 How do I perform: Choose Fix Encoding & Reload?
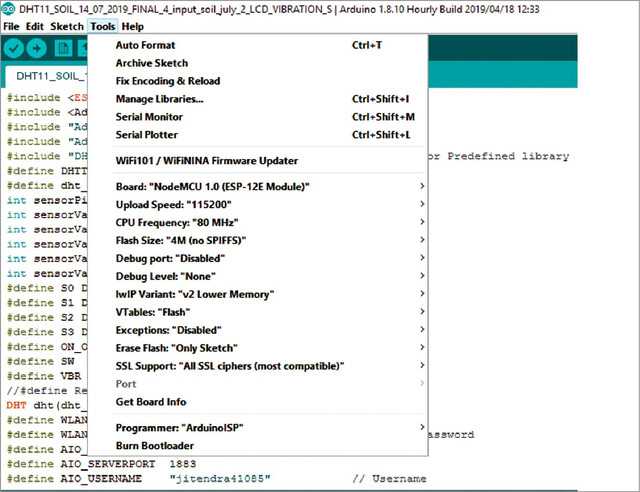coord(258,81)
